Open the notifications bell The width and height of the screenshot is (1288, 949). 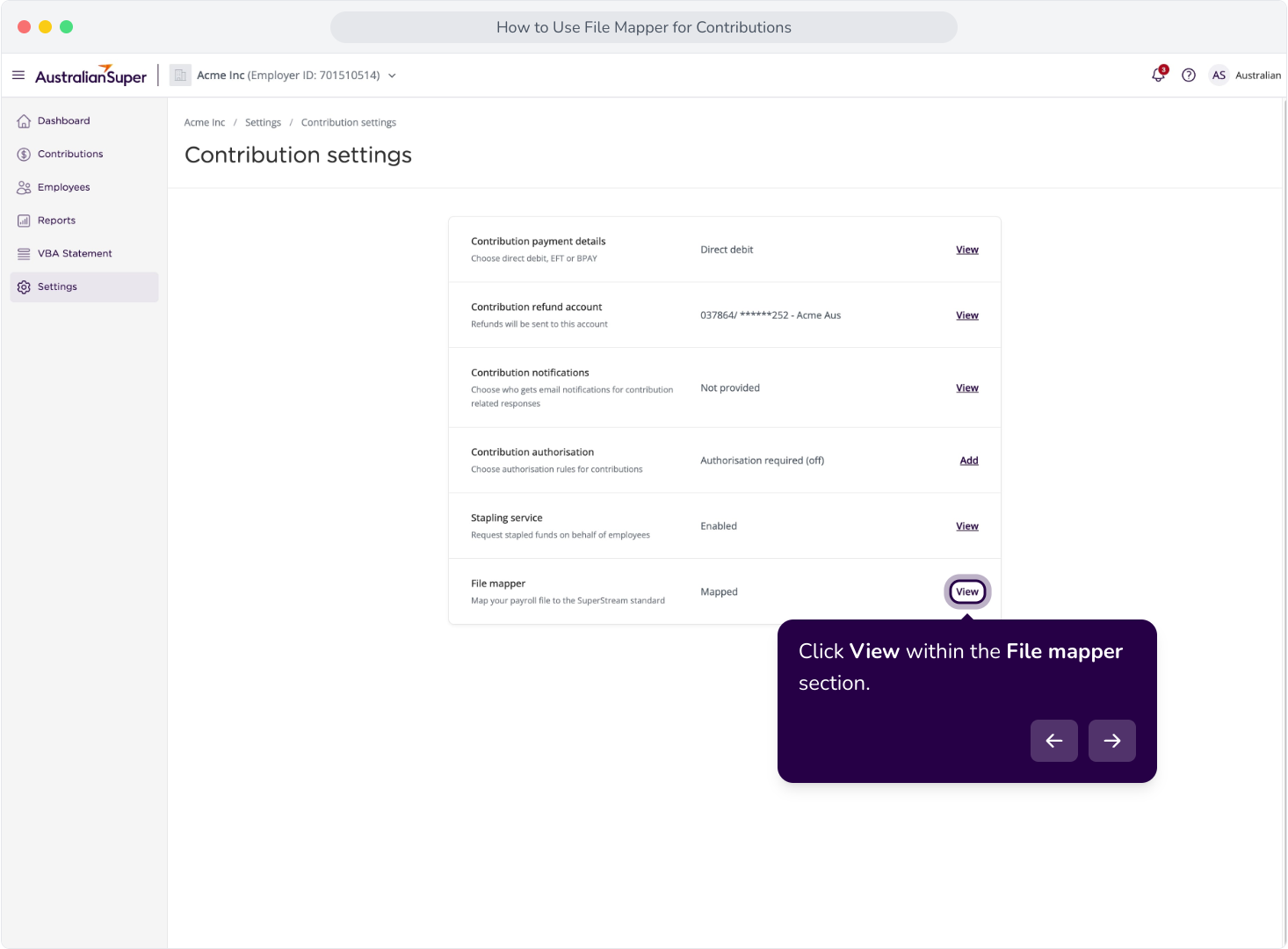[x=1159, y=75]
